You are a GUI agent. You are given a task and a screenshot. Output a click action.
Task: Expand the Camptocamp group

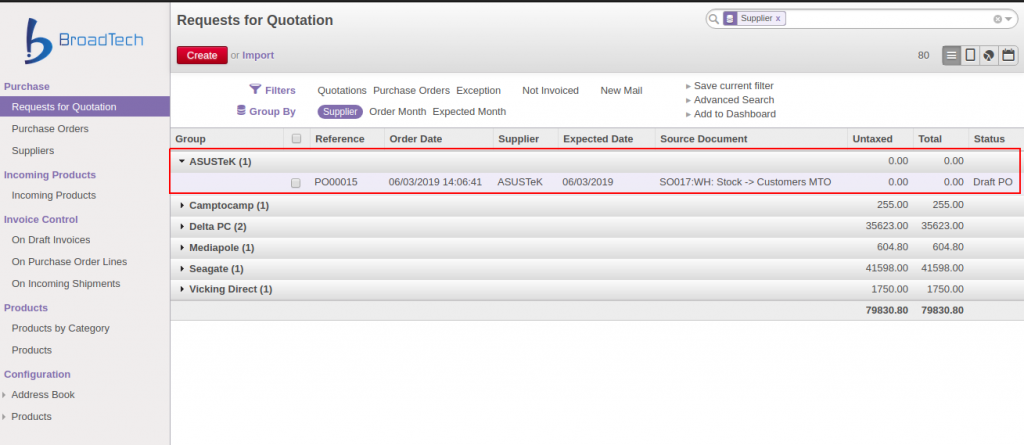tap(182, 205)
